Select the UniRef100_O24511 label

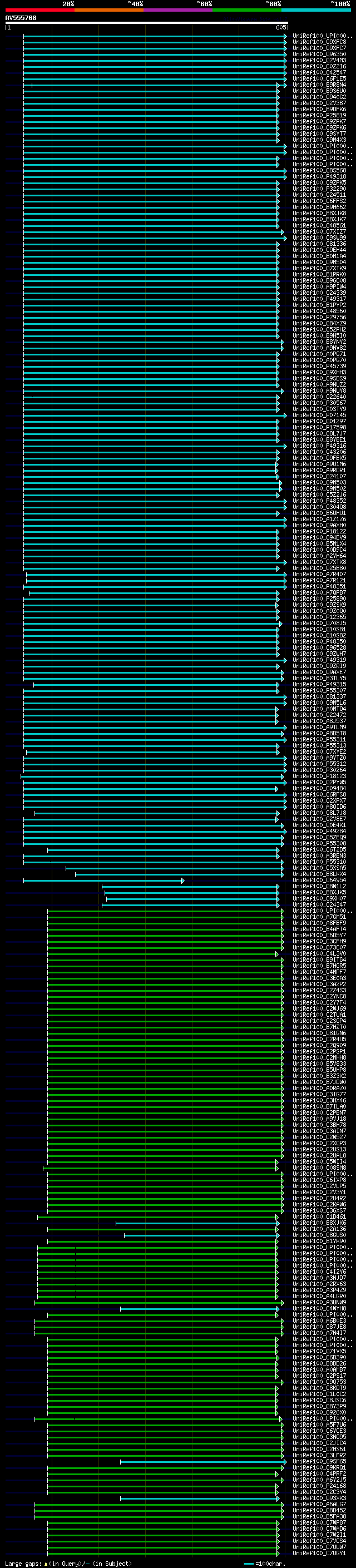click(319, 195)
